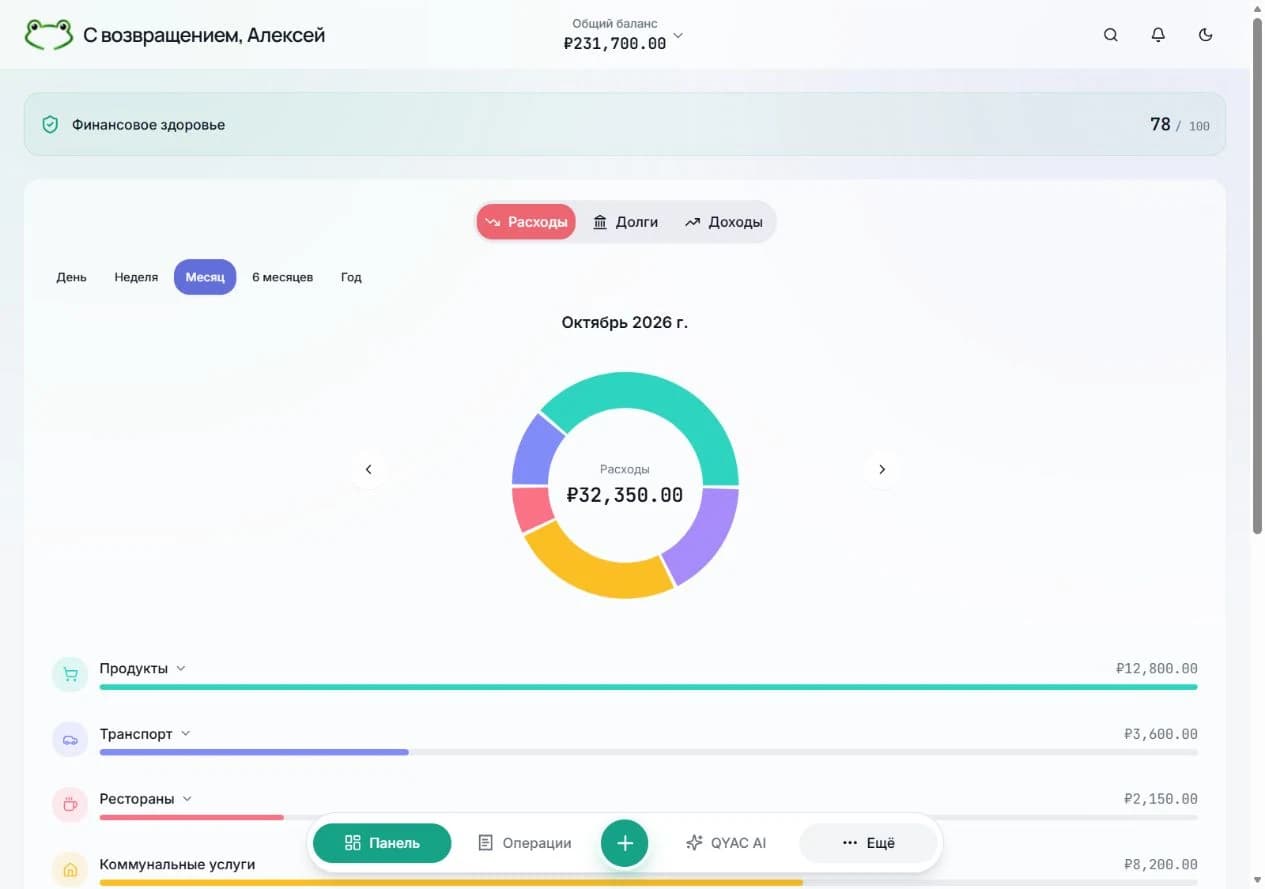Select the Расходы tab
This screenshot has height=889, width=1265.
pyautogui.click(x=526, y=222)
